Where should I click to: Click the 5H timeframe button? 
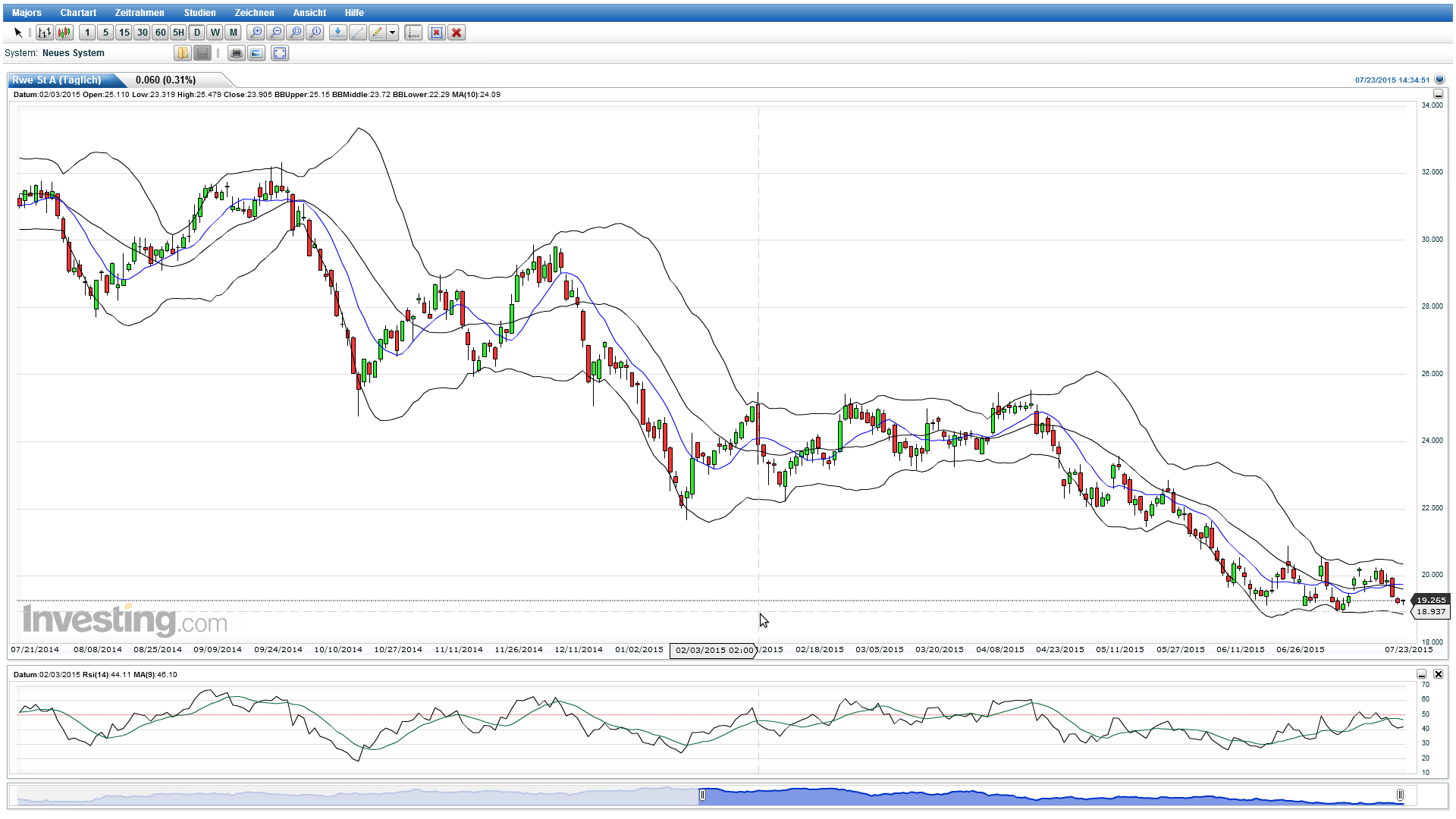(177, 33)
